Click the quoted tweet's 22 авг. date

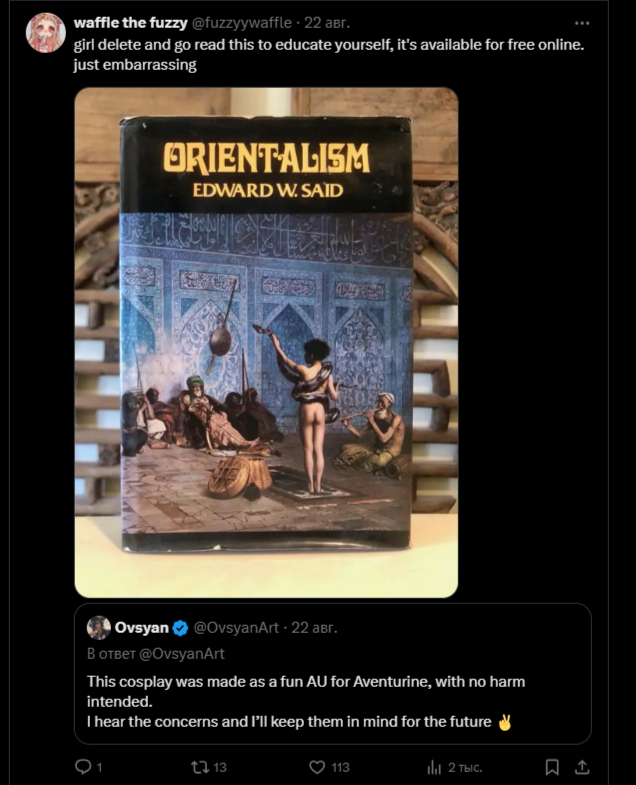click(314, 627)
